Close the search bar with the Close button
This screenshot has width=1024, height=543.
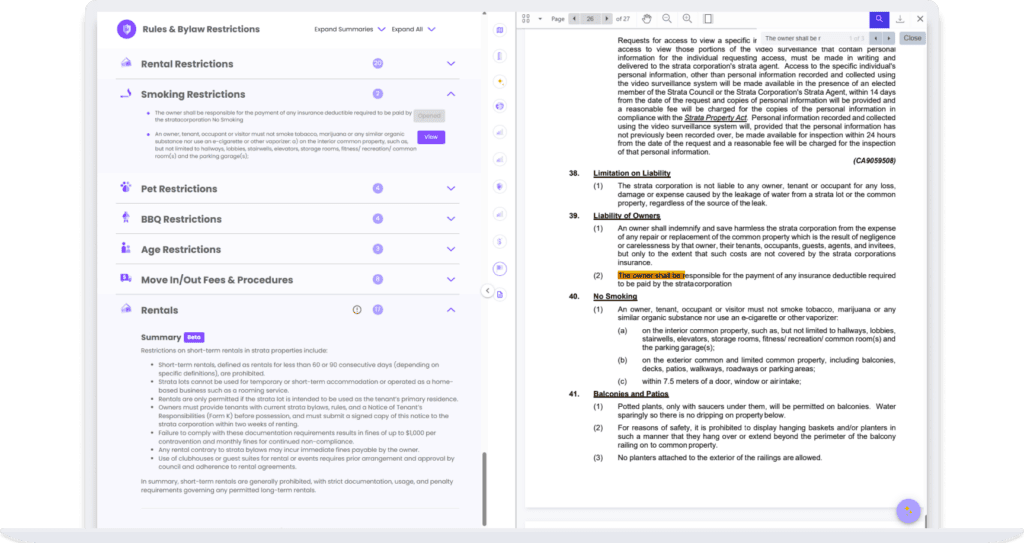click(x=912, y=38)
